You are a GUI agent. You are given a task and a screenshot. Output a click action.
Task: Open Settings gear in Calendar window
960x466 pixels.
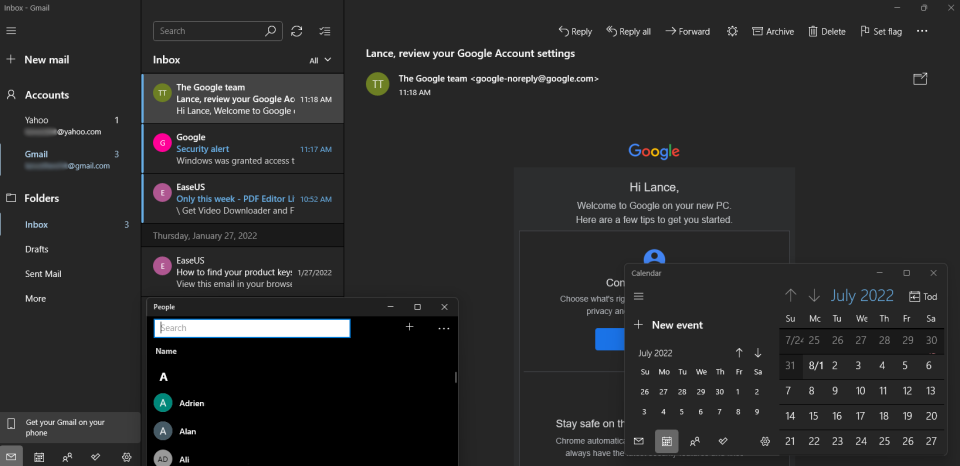(765, 441)
